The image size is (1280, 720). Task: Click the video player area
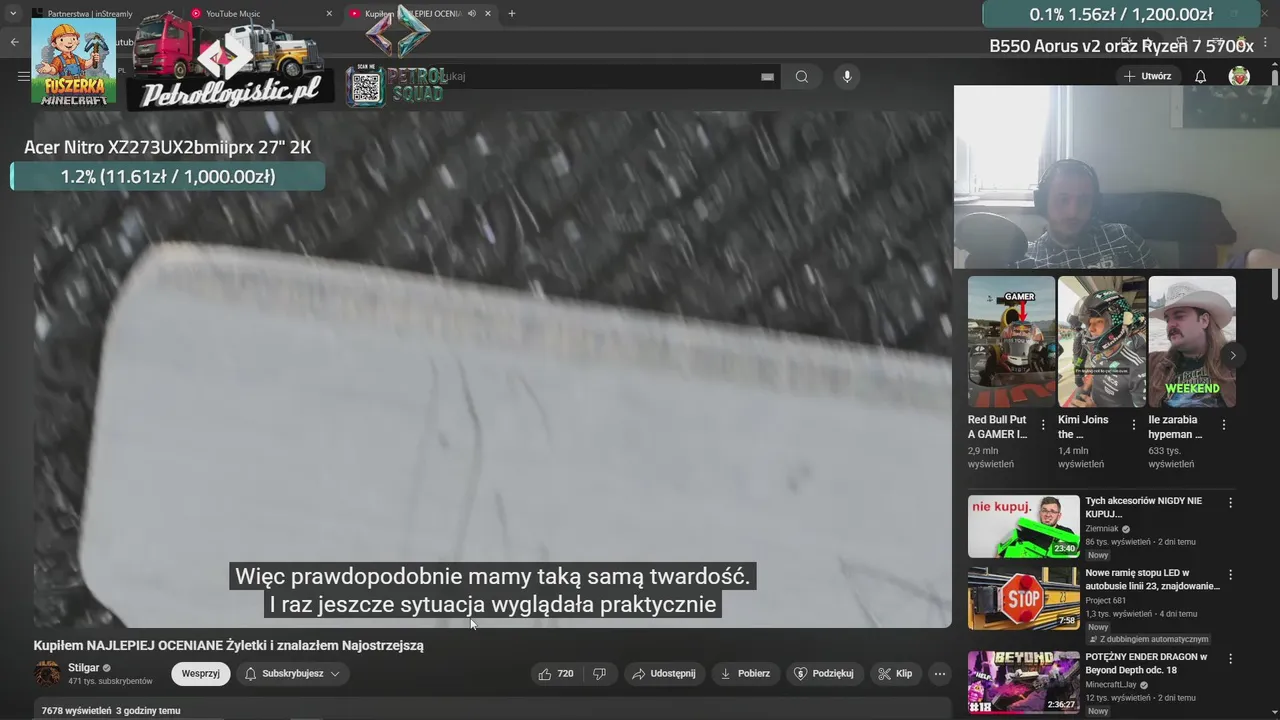492,370
